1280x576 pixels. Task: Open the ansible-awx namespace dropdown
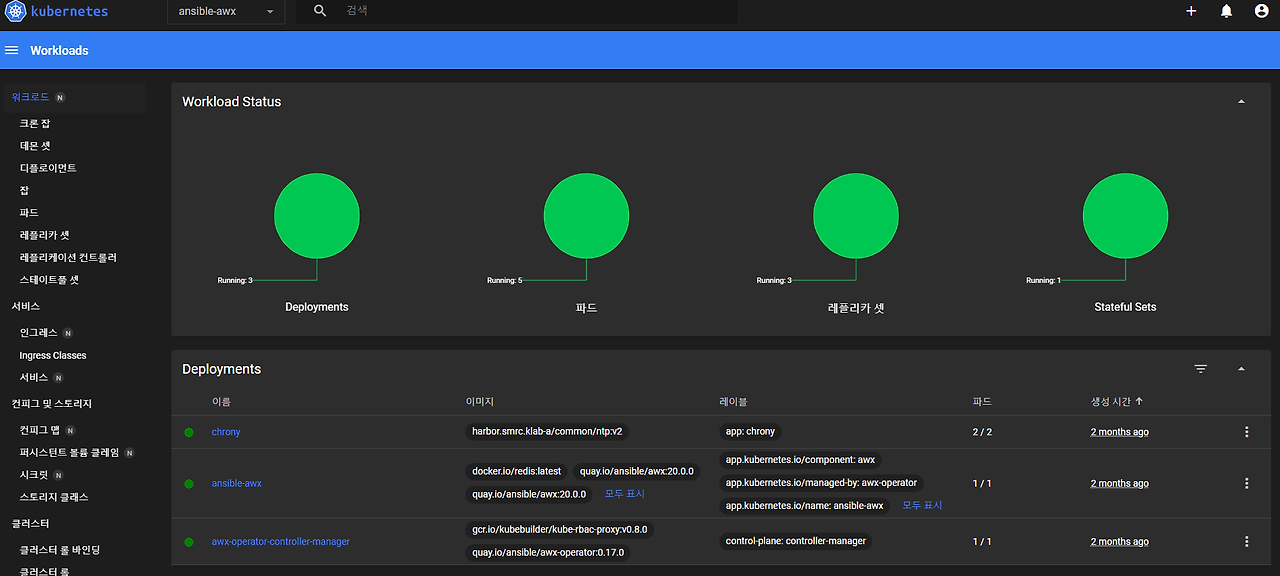pyautogui.click(x=226, y=12)
